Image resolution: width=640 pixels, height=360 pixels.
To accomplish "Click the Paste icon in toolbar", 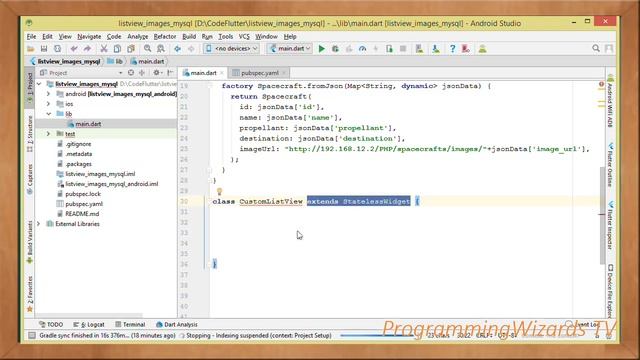I will tap(131, 49).
